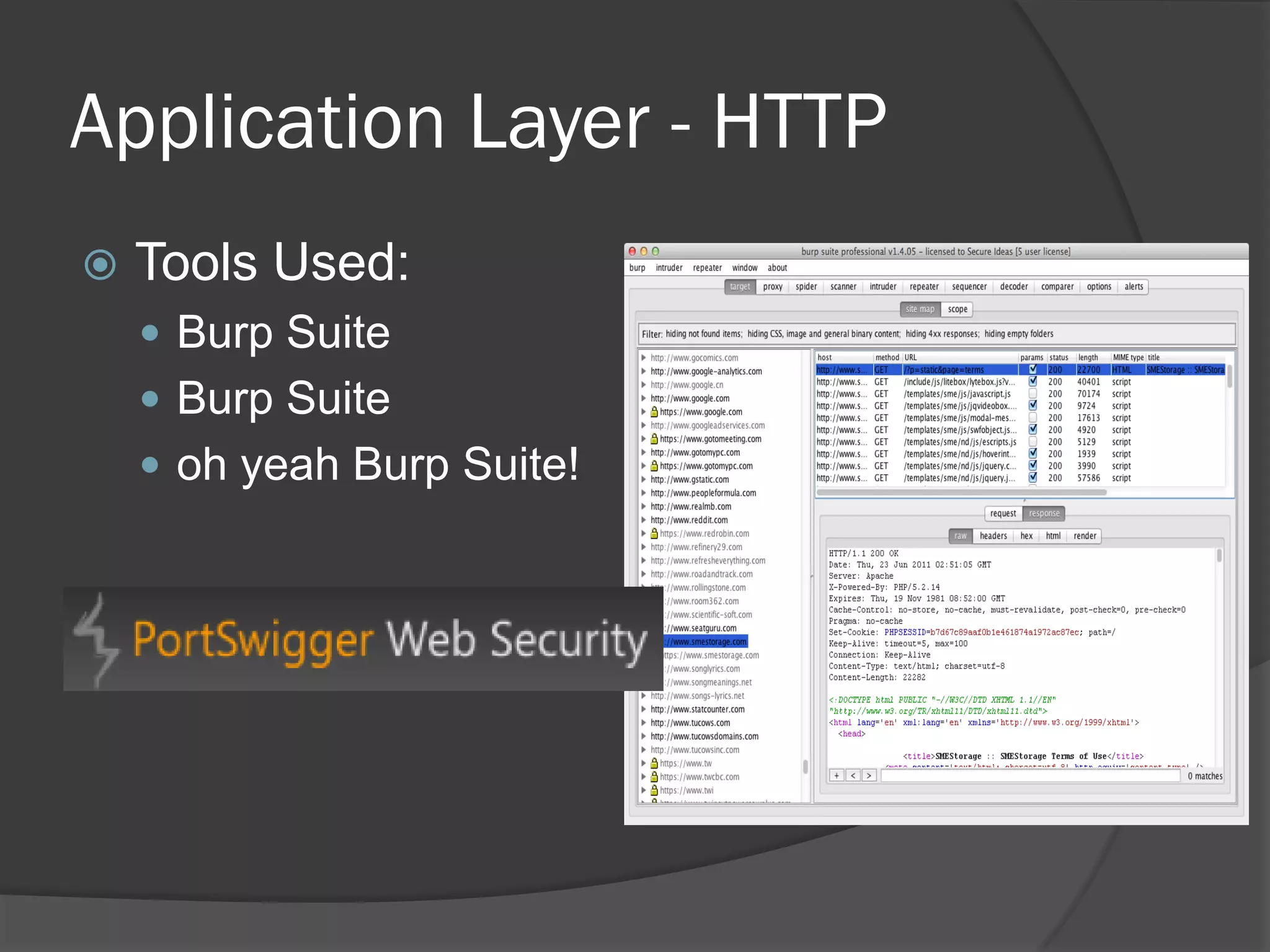Toggle params checkbox for escripts.js row
This screenshot has height=952, width=1270.
[x=1032, y=442]
